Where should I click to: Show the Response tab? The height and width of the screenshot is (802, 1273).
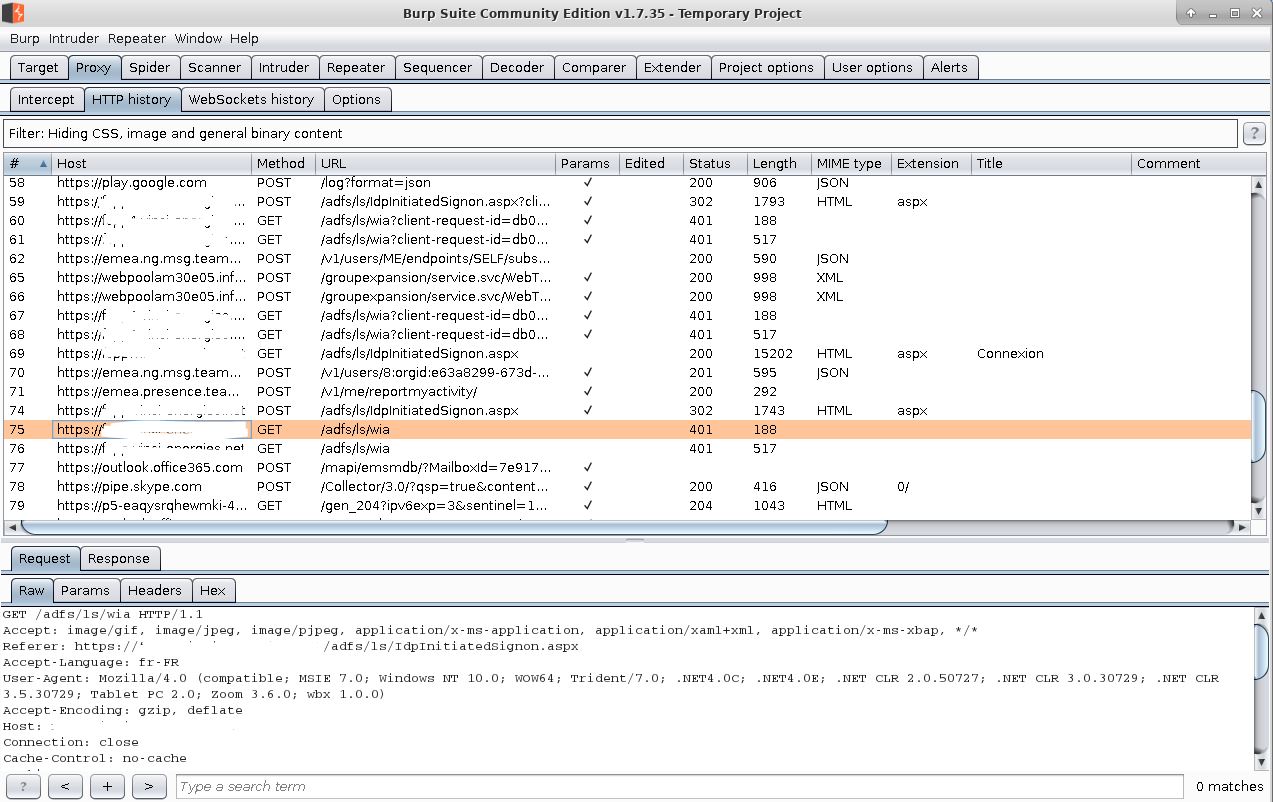[x=118, y=558]
